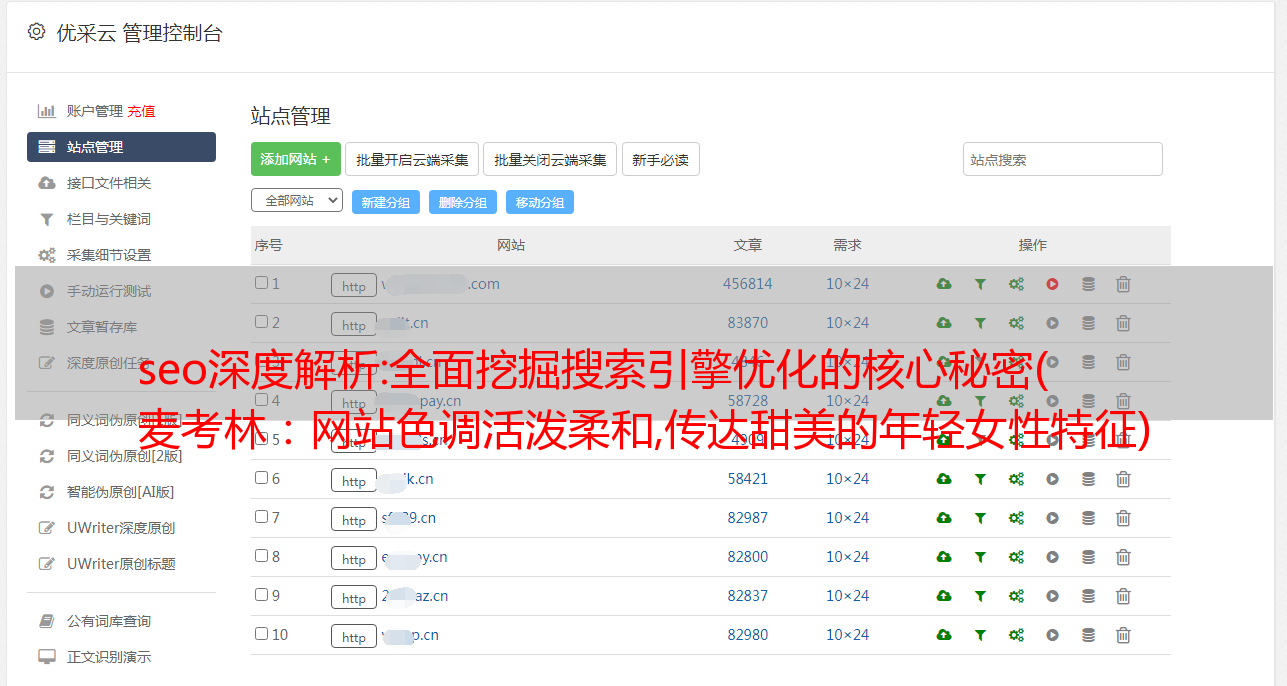
Task: Click the http button in row 10
Action: coord(354,636)
